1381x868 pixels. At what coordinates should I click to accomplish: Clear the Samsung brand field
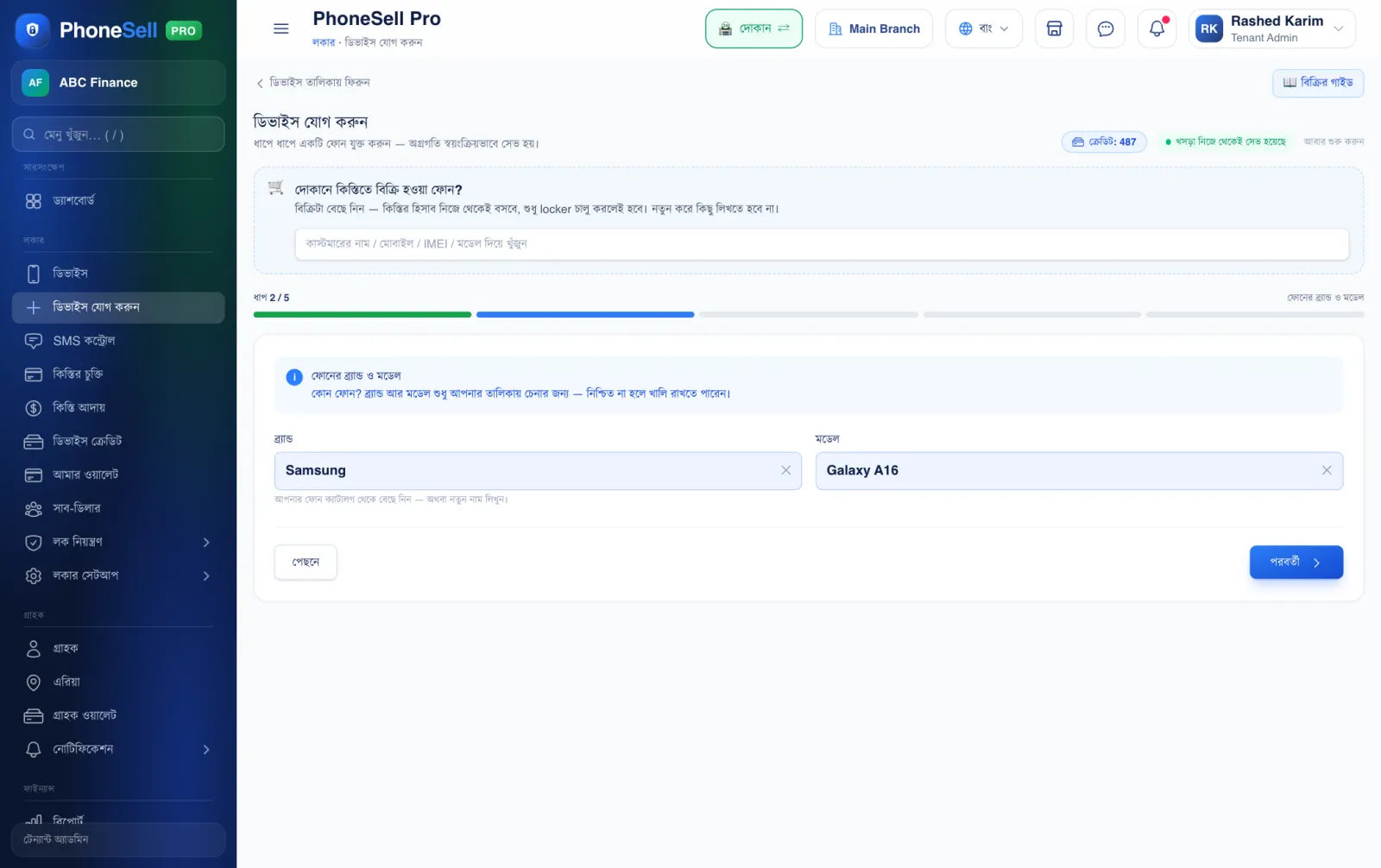[785, 470]
